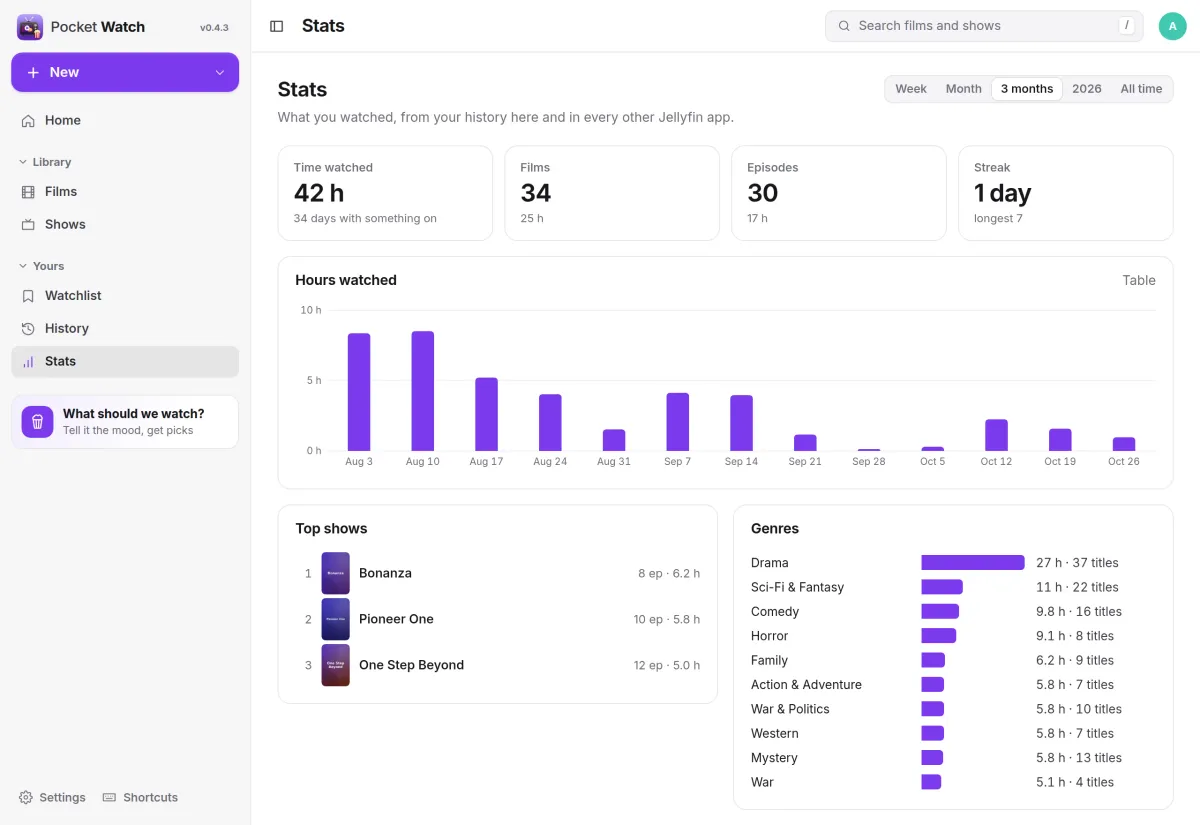Click the plus icon on New button

pyautogui.click(x=33, y=72)
